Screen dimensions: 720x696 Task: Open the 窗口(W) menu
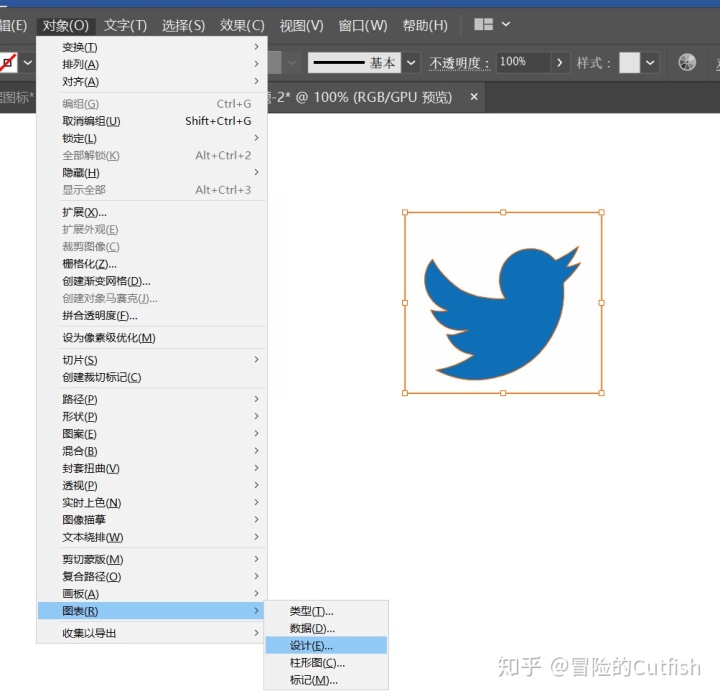[x=363, y=25]
